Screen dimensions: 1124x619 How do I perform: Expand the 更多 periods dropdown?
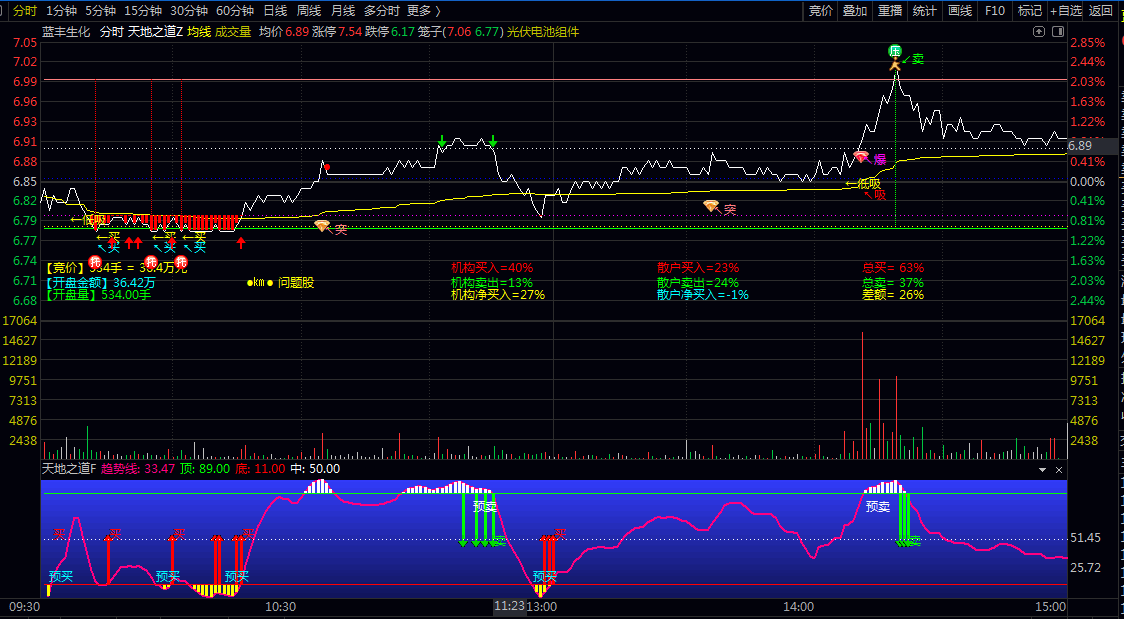point(423,11)
